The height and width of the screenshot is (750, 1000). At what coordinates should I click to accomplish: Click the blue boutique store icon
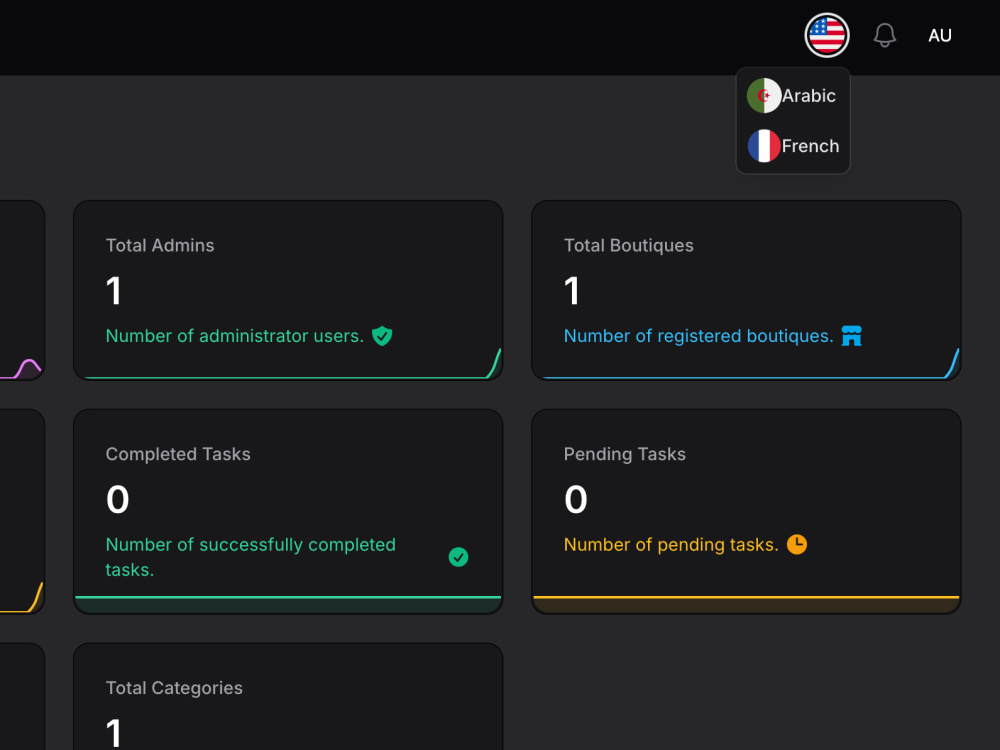tap(851, 335)
